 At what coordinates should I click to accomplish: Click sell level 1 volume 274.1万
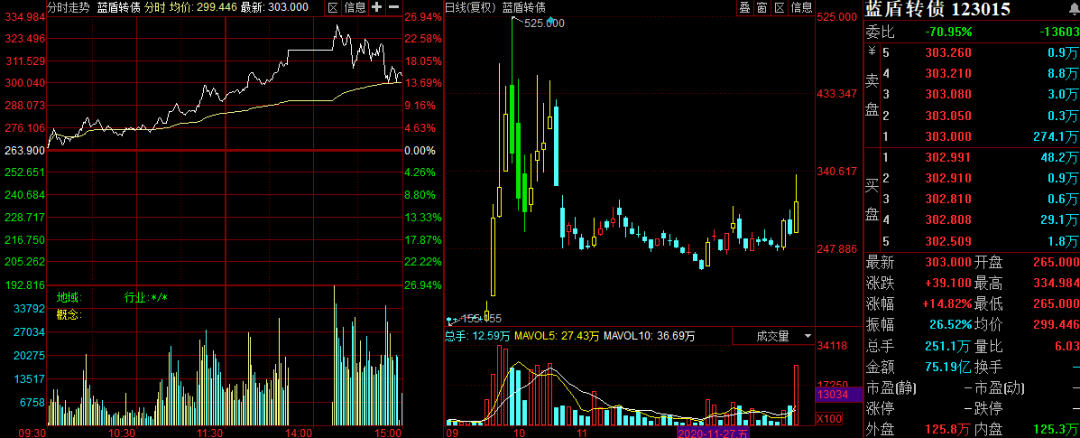tap(1055, 136)
